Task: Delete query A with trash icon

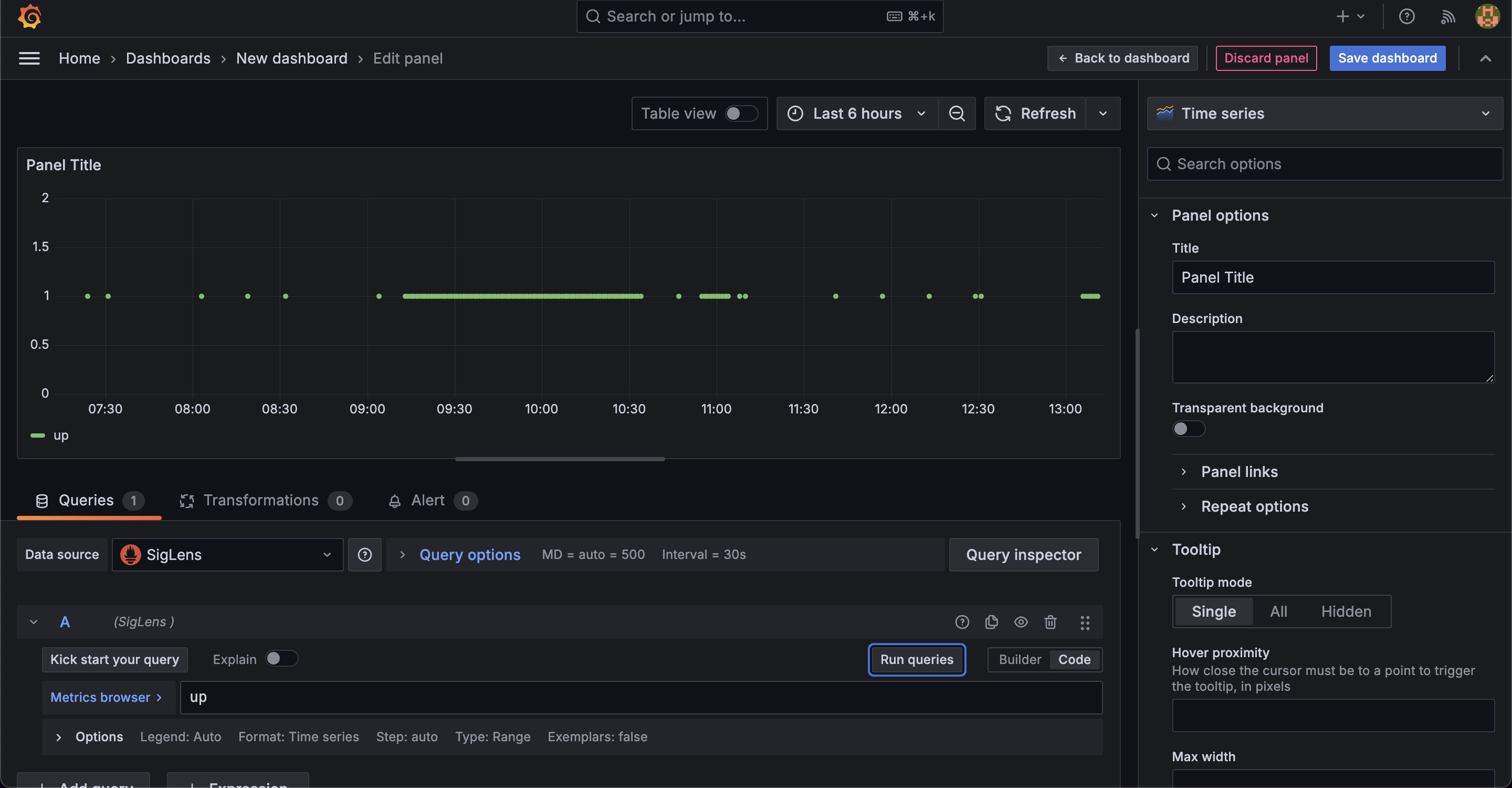Action: [x=1050, y=622]
